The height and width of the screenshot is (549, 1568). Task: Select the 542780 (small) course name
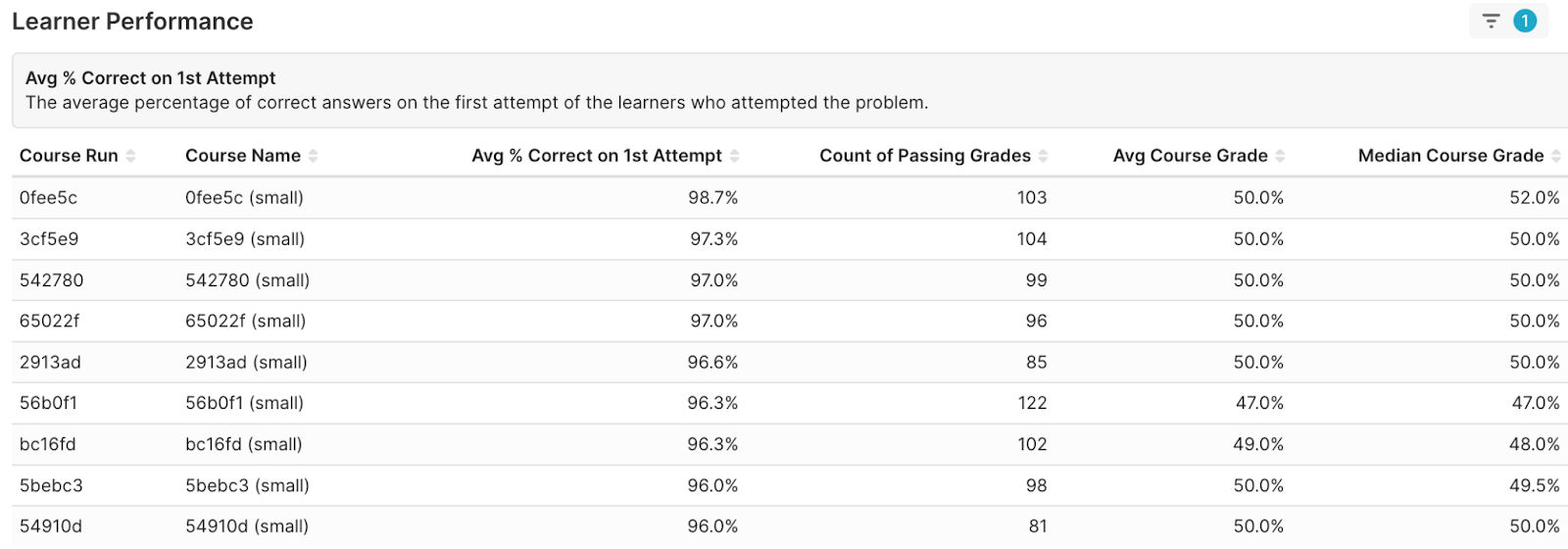247,280
